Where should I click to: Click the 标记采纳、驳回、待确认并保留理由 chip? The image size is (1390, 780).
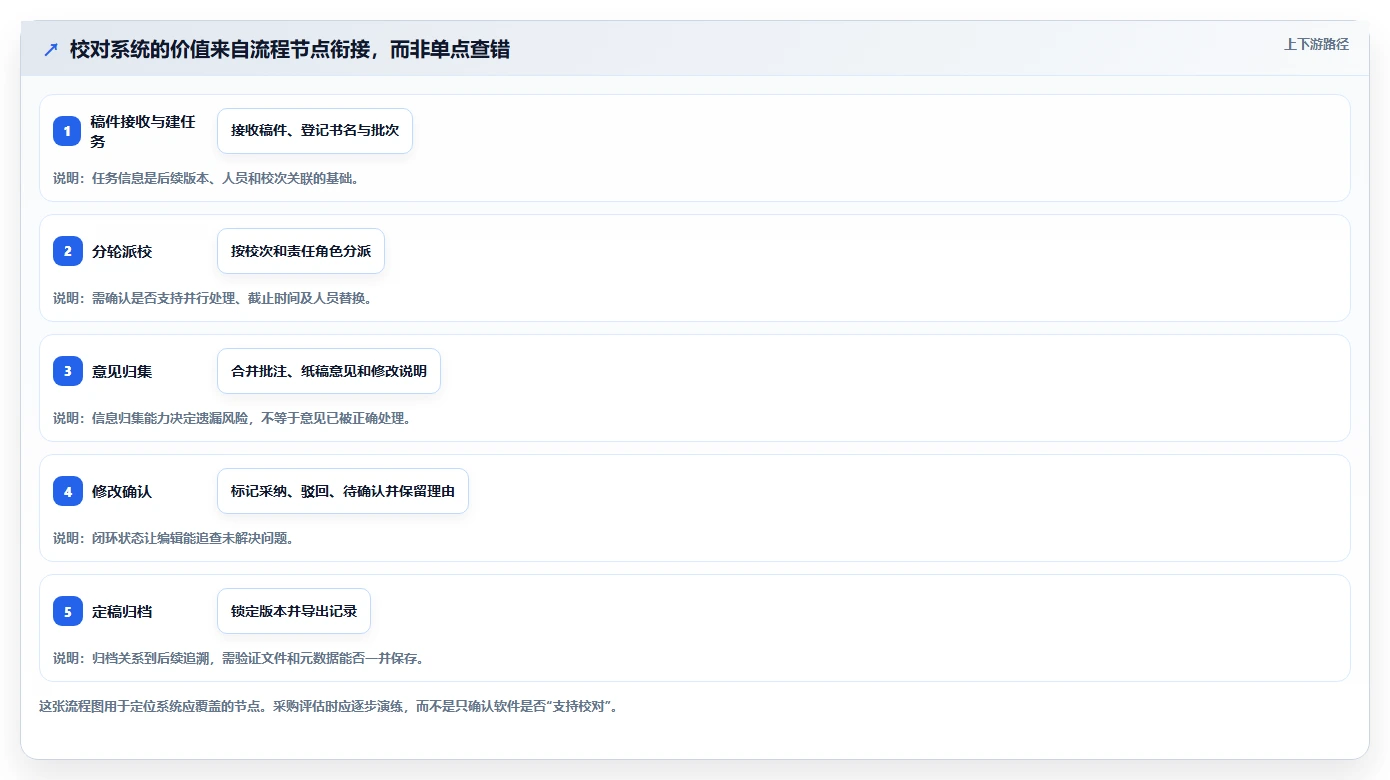click(343, 491)
